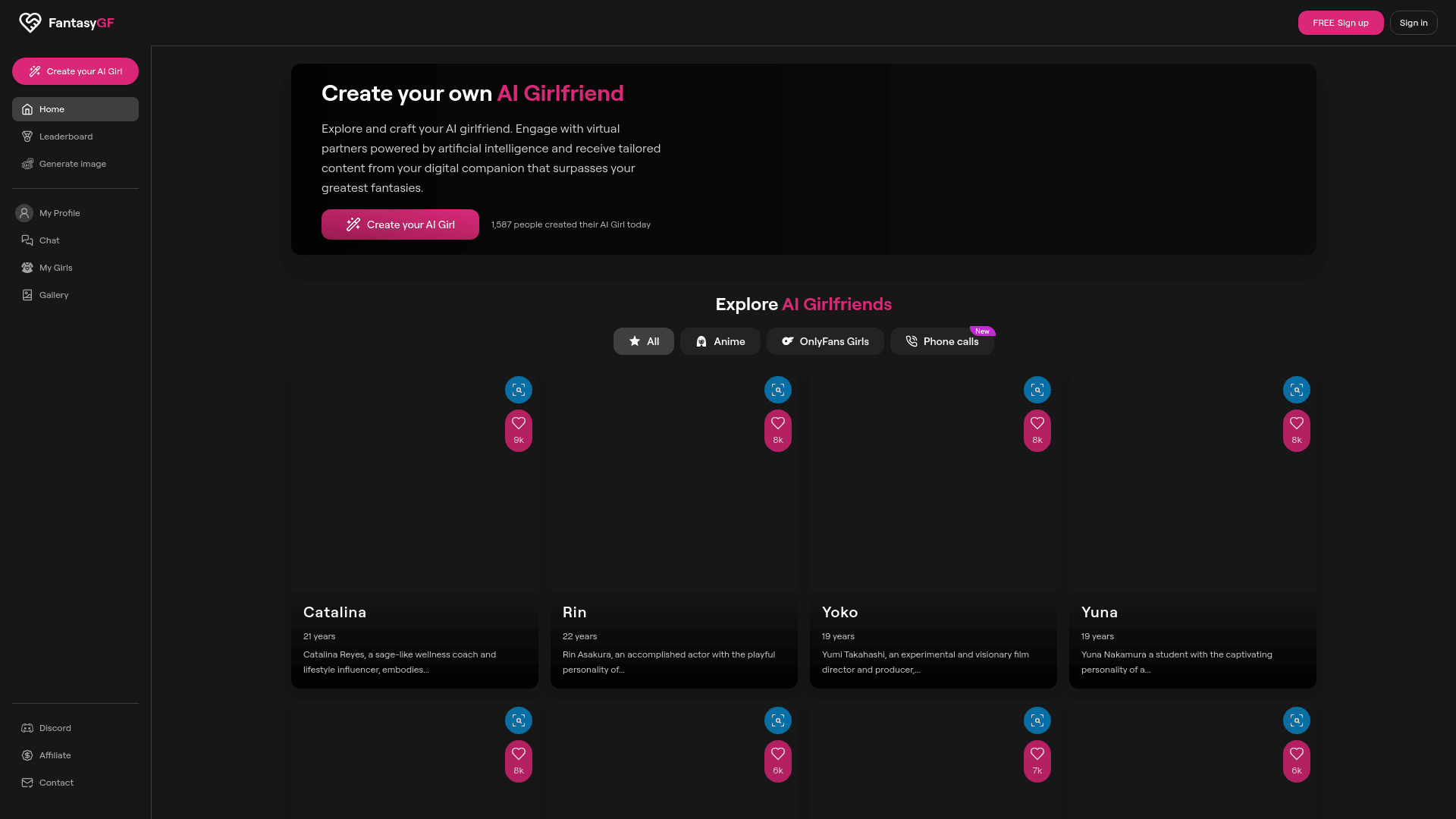Like Yoko with the heart button
This screenshot has width=1456, height=819.
pyautogui.click(x=1037, y=429)
